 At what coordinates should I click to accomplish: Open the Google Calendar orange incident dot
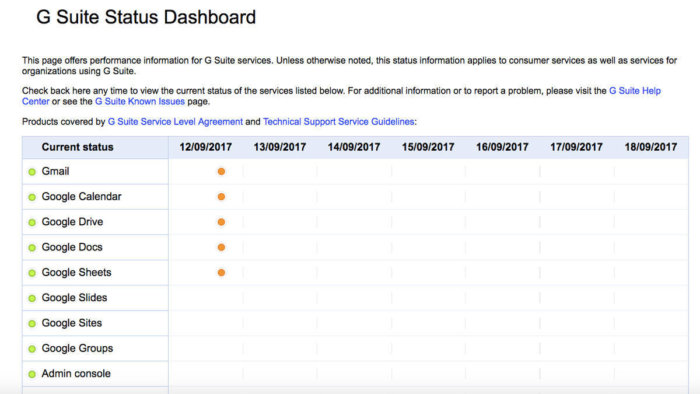click(x=221, y=197)
